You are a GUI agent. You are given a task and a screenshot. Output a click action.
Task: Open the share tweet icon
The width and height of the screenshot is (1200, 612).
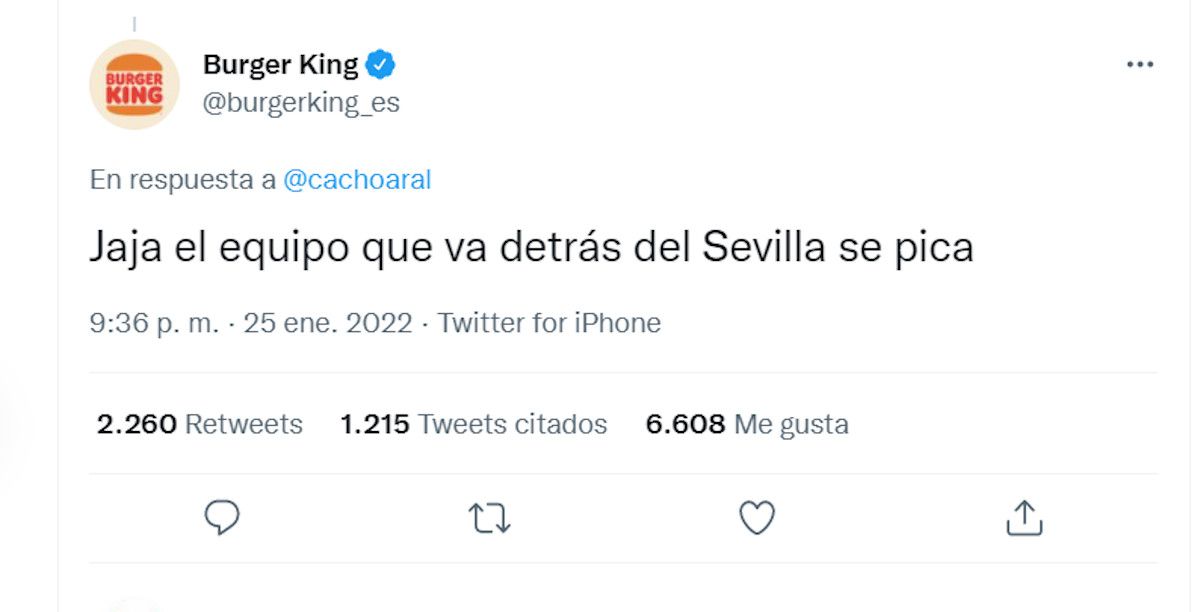(1024, 517)
